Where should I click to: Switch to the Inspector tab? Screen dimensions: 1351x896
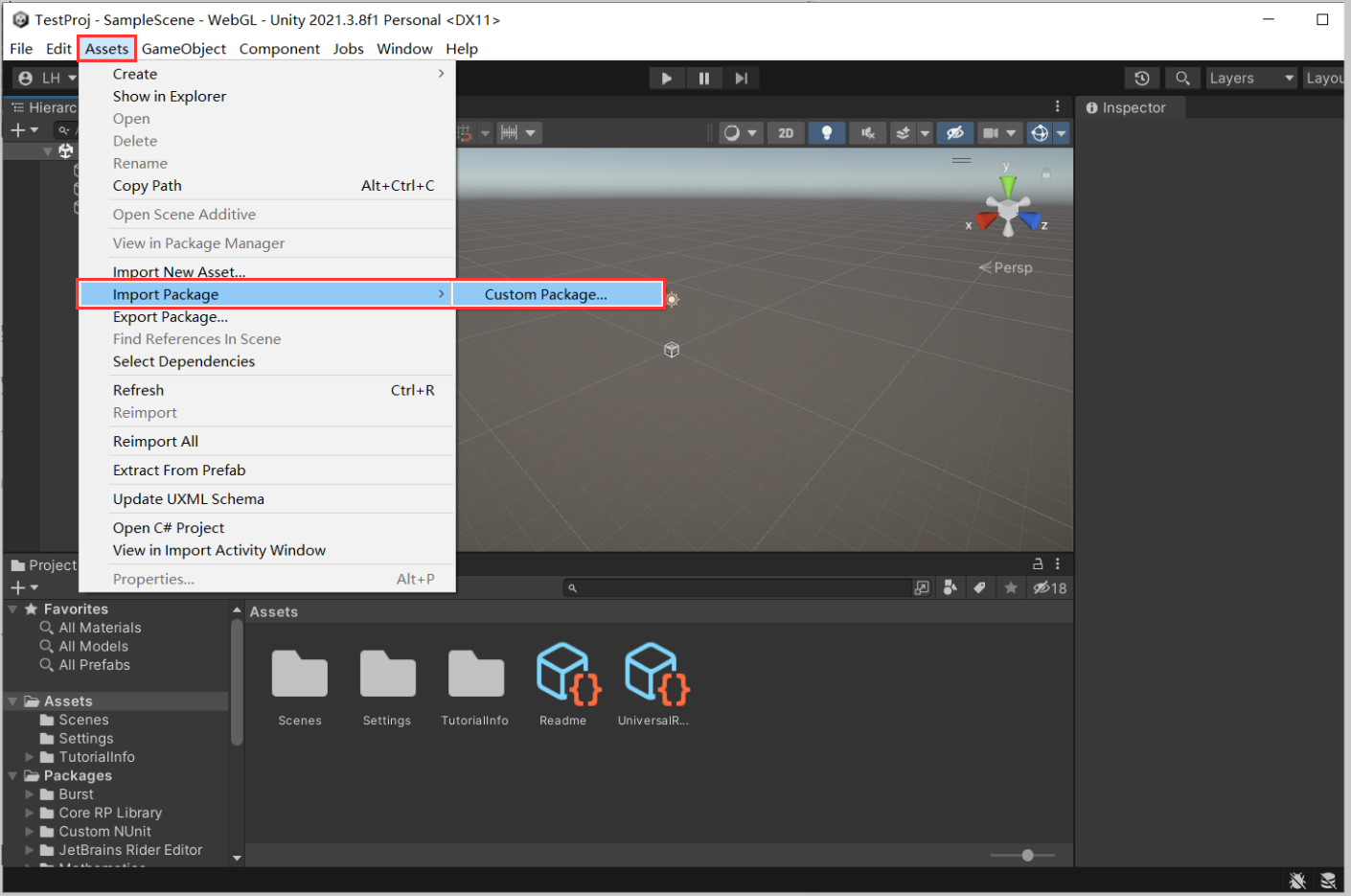(1127, 108)
